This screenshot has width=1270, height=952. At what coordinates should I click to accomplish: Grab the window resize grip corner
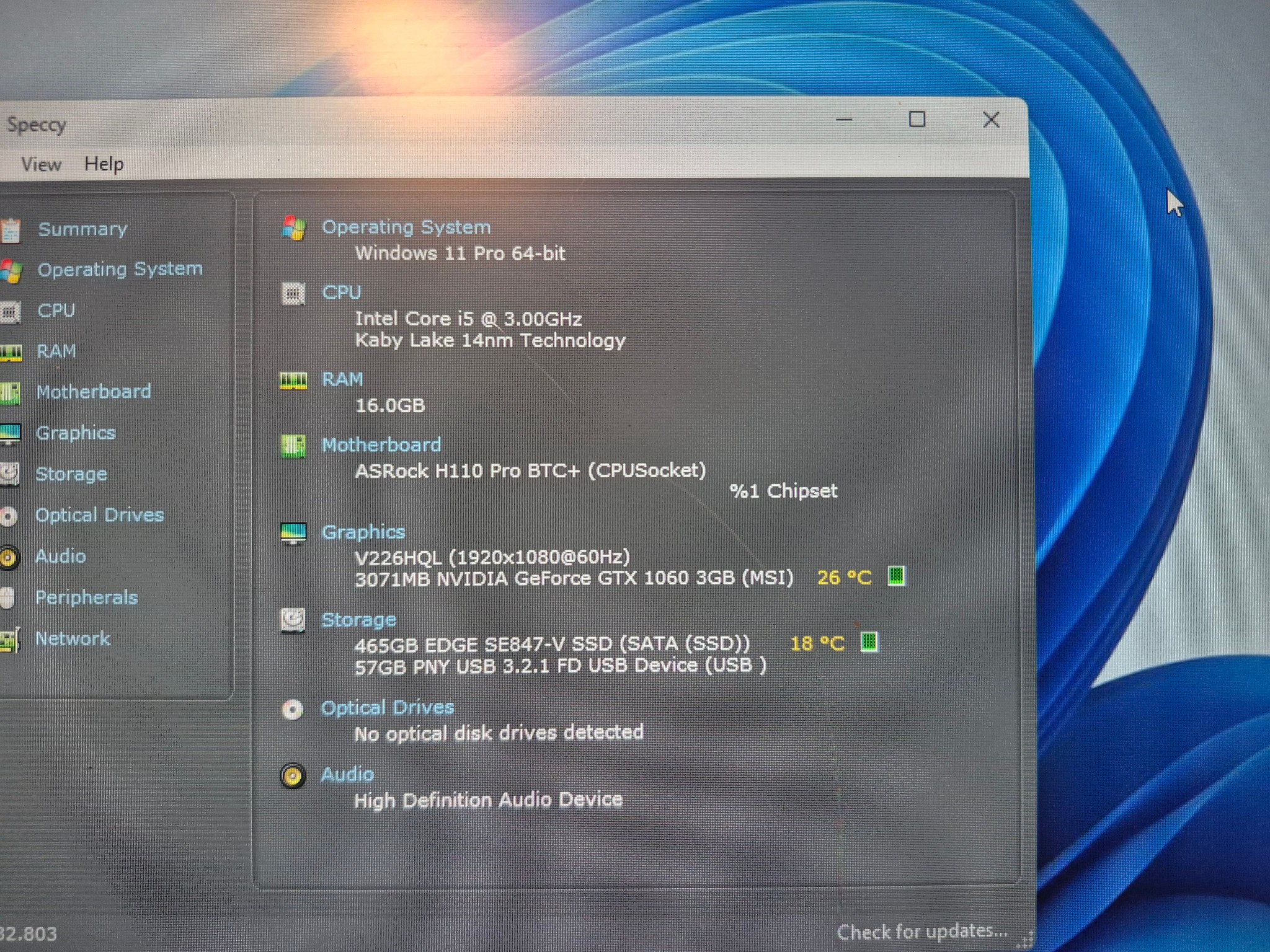(x=1025, y=940)
